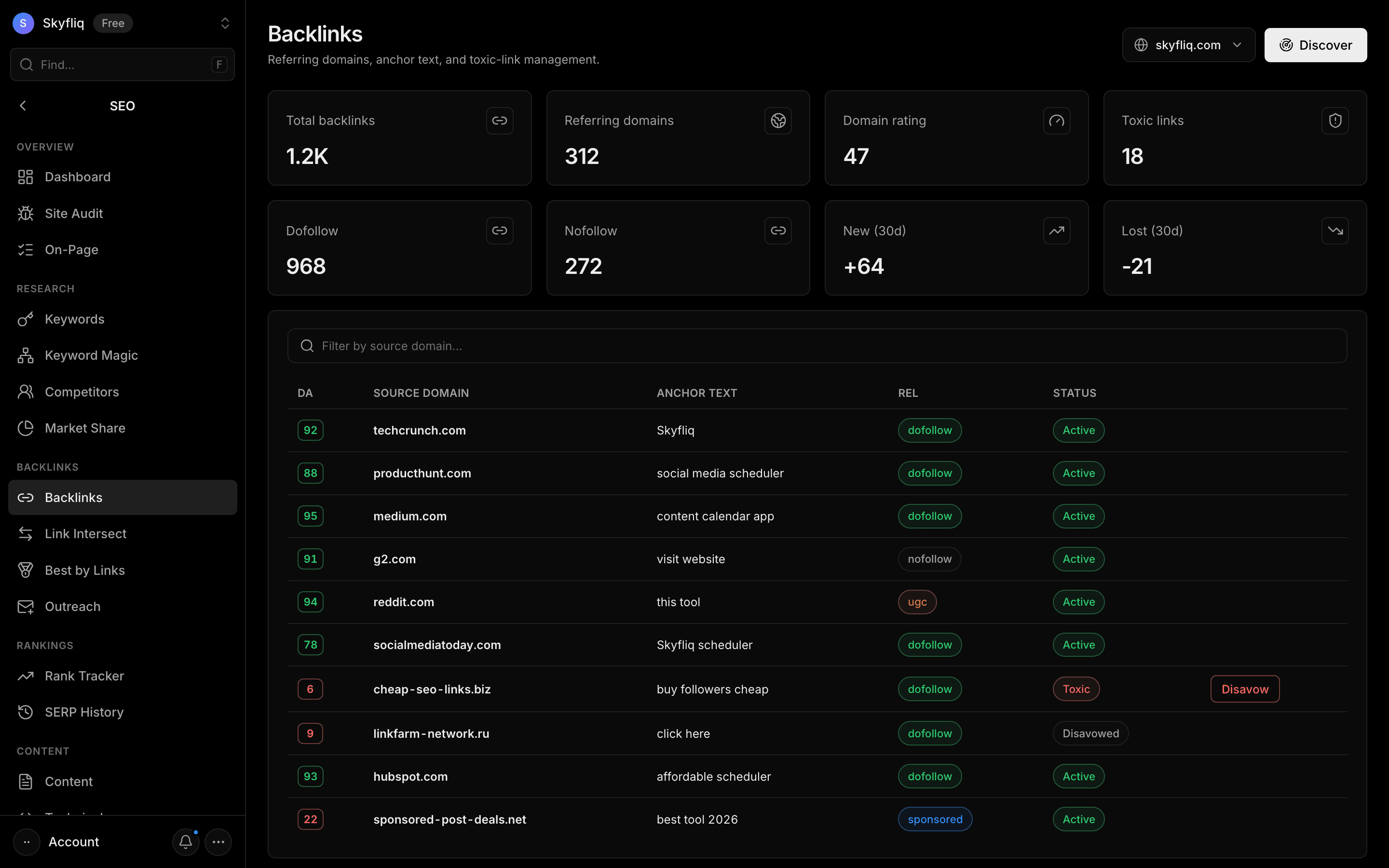Screen dimensions: 1389x868
Task: Focus the Filter by source domain field
Action: (x=817, y=346)
